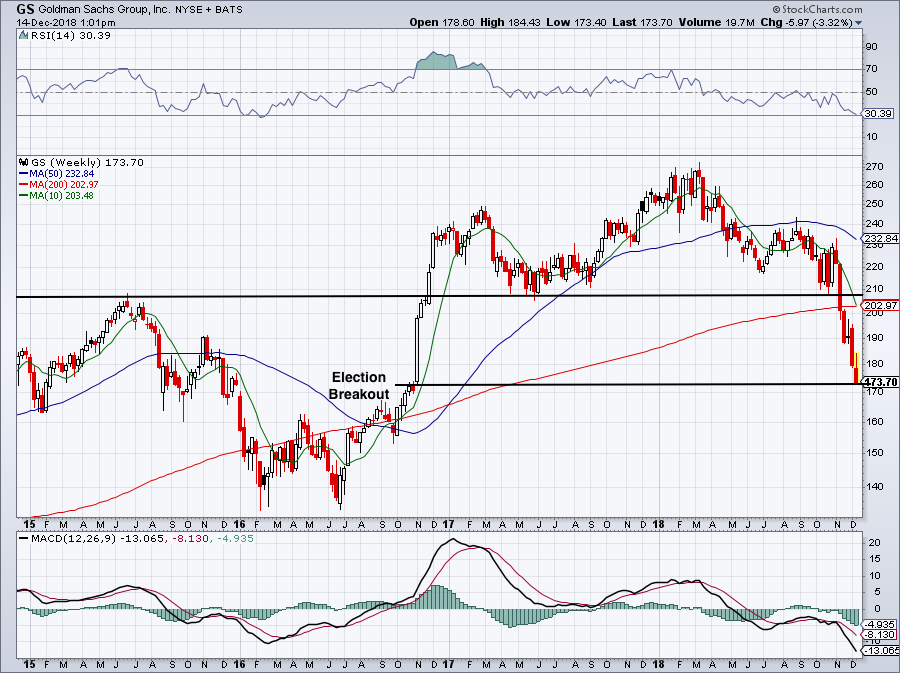
Task: Click the MA(200) 202.97 legend text
Action: coord(64,184)
